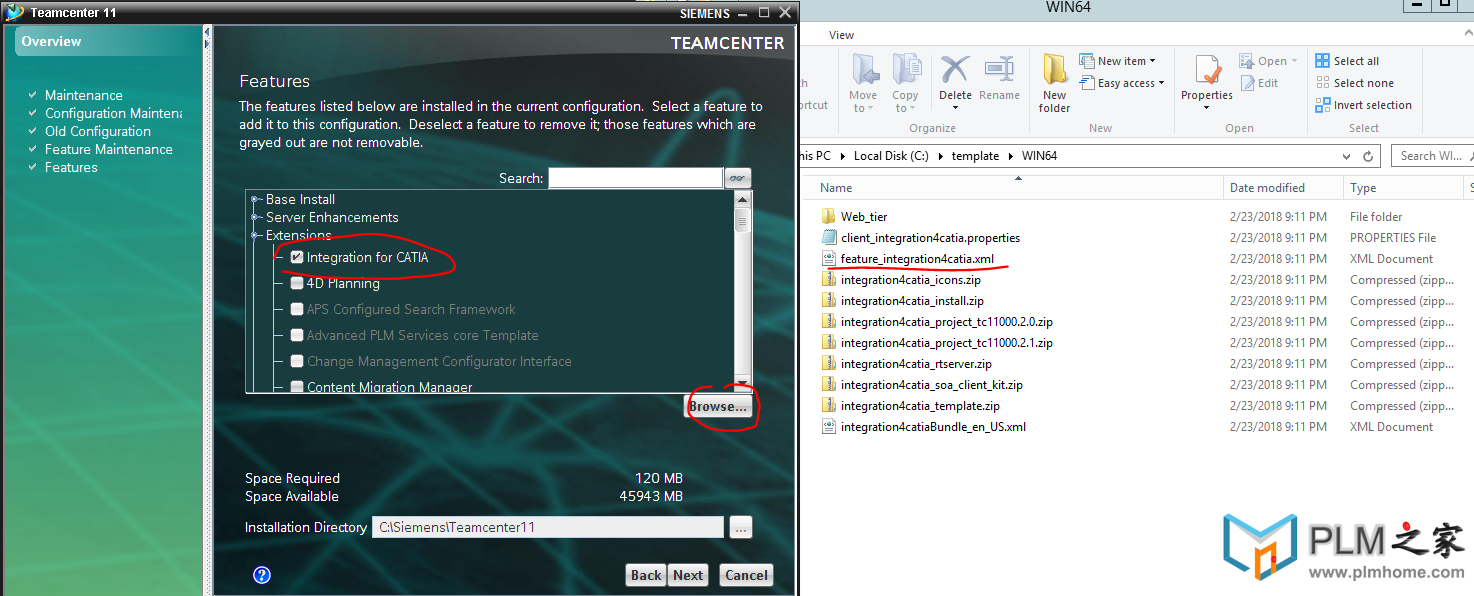Image resolution: width=1474 pixels, height=596 pixels.
Task: Collapse the Extensions tree node
Action: (x=257, y=235)
